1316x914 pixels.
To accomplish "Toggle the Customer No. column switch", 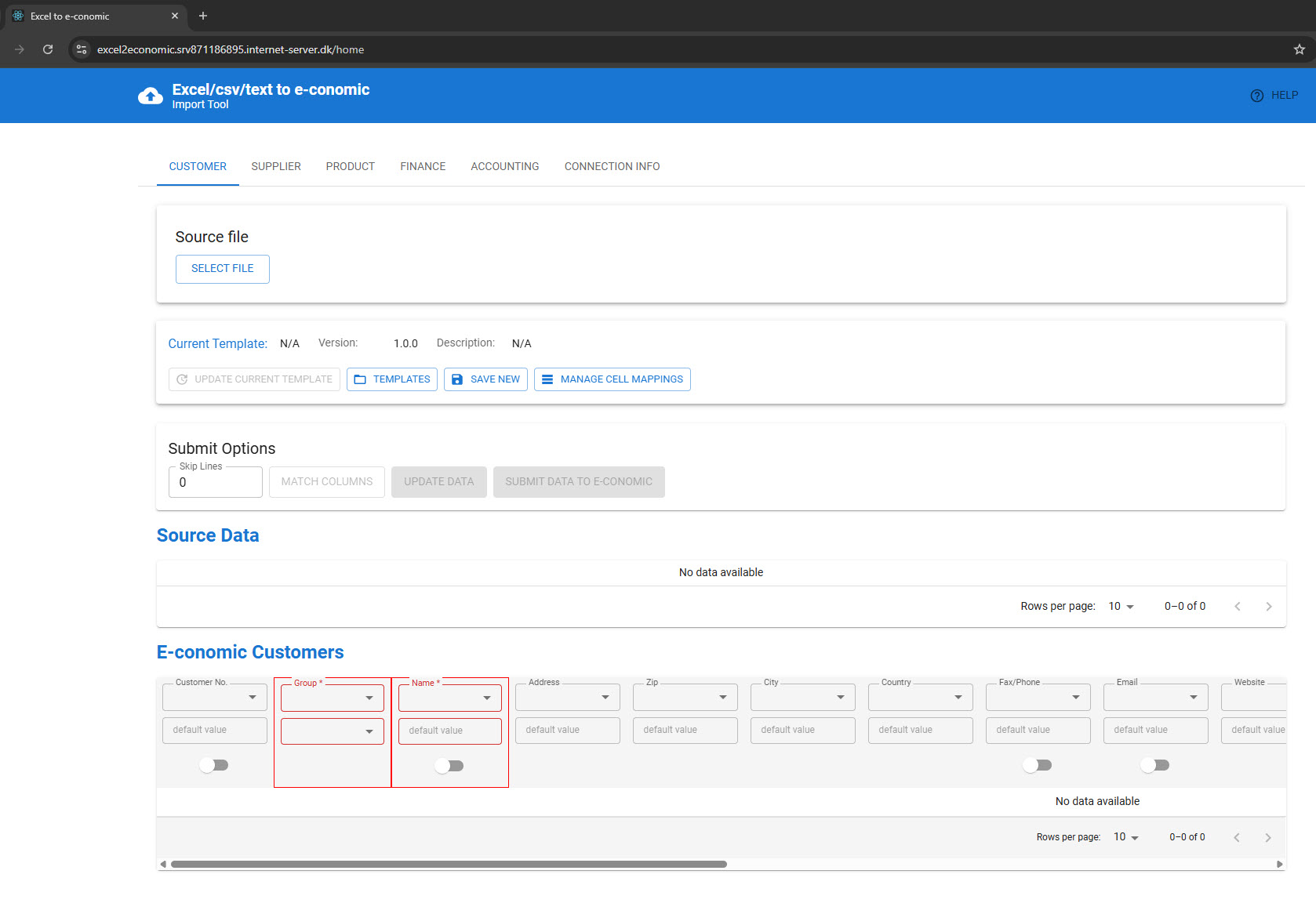I will point(213,765).
